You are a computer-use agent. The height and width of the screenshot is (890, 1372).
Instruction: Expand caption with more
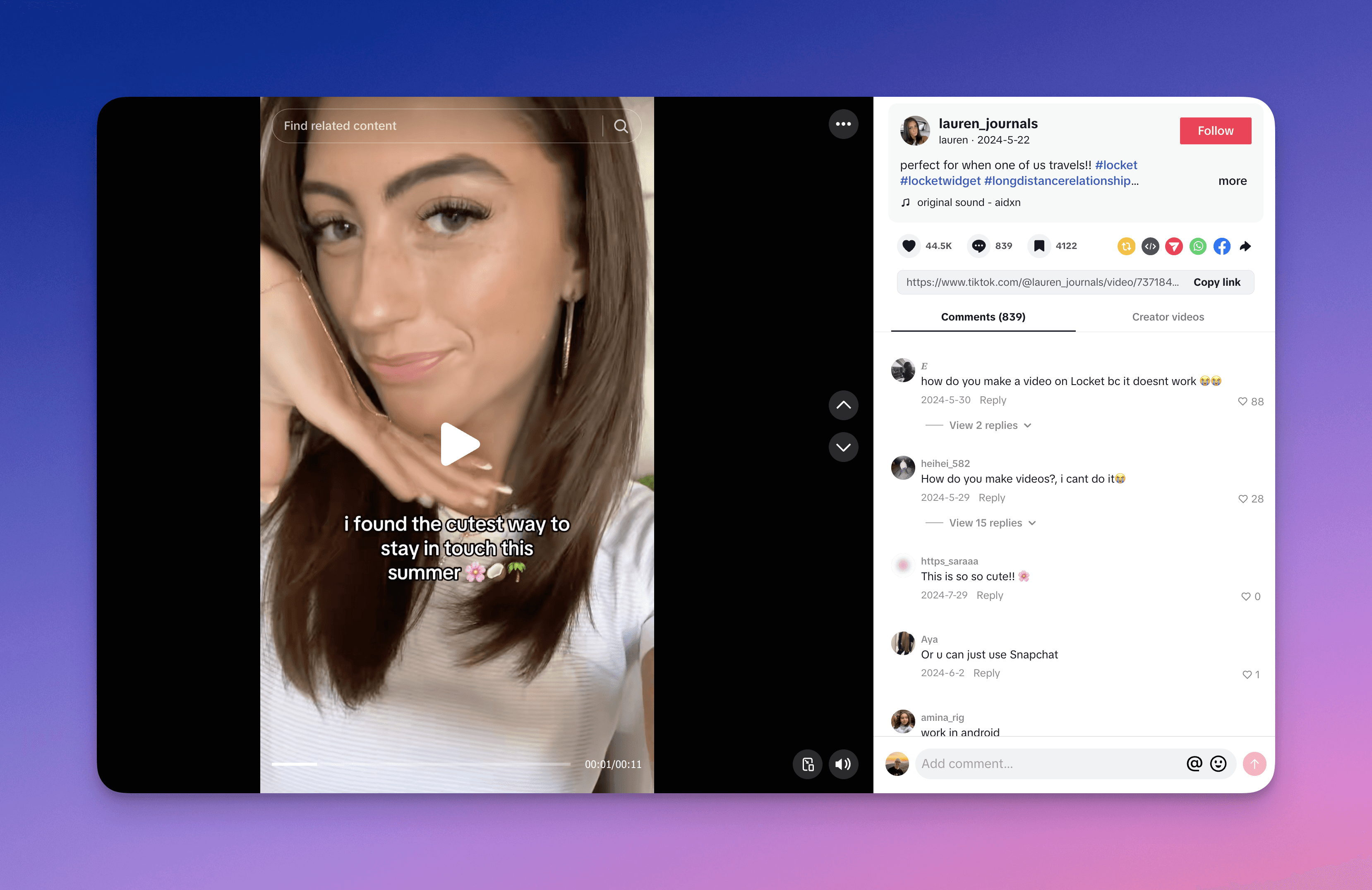point(1232,181)
